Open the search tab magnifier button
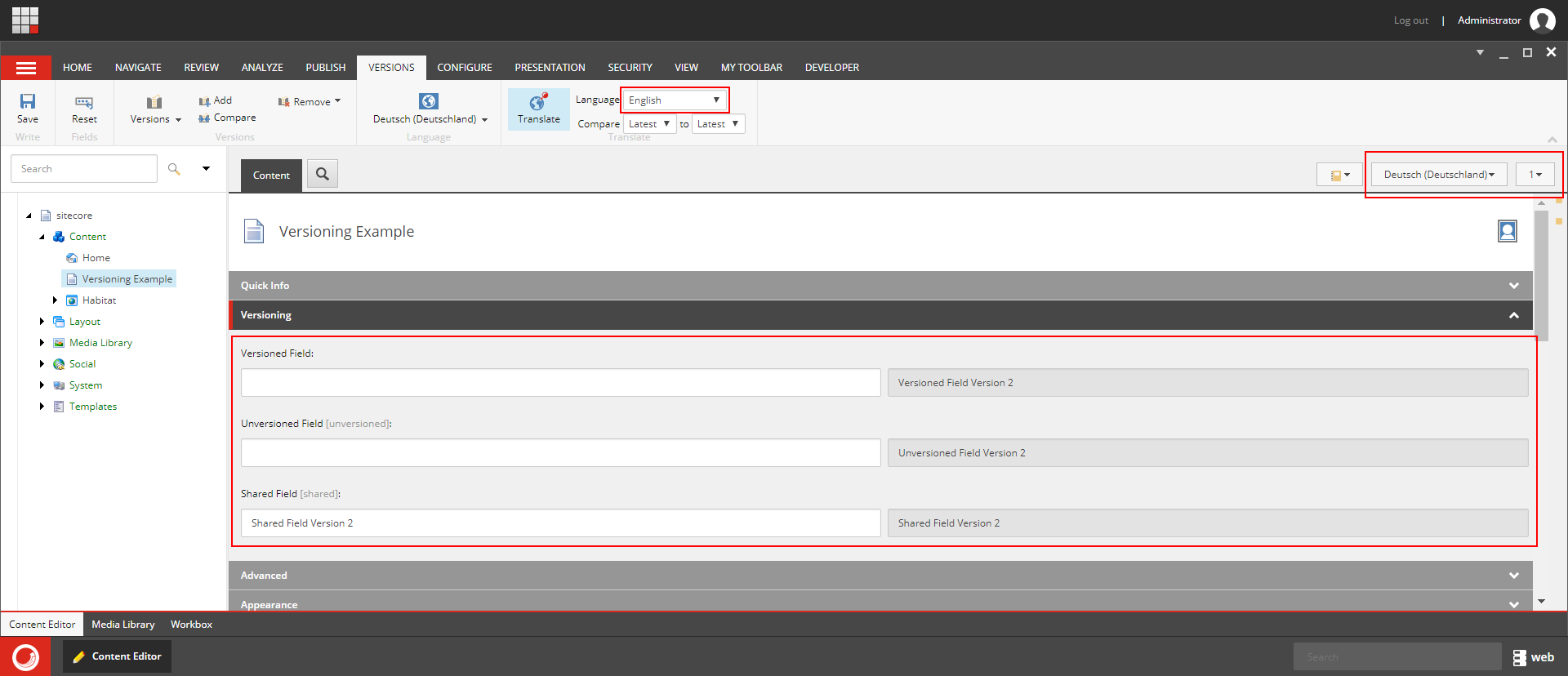 point(323,174)
